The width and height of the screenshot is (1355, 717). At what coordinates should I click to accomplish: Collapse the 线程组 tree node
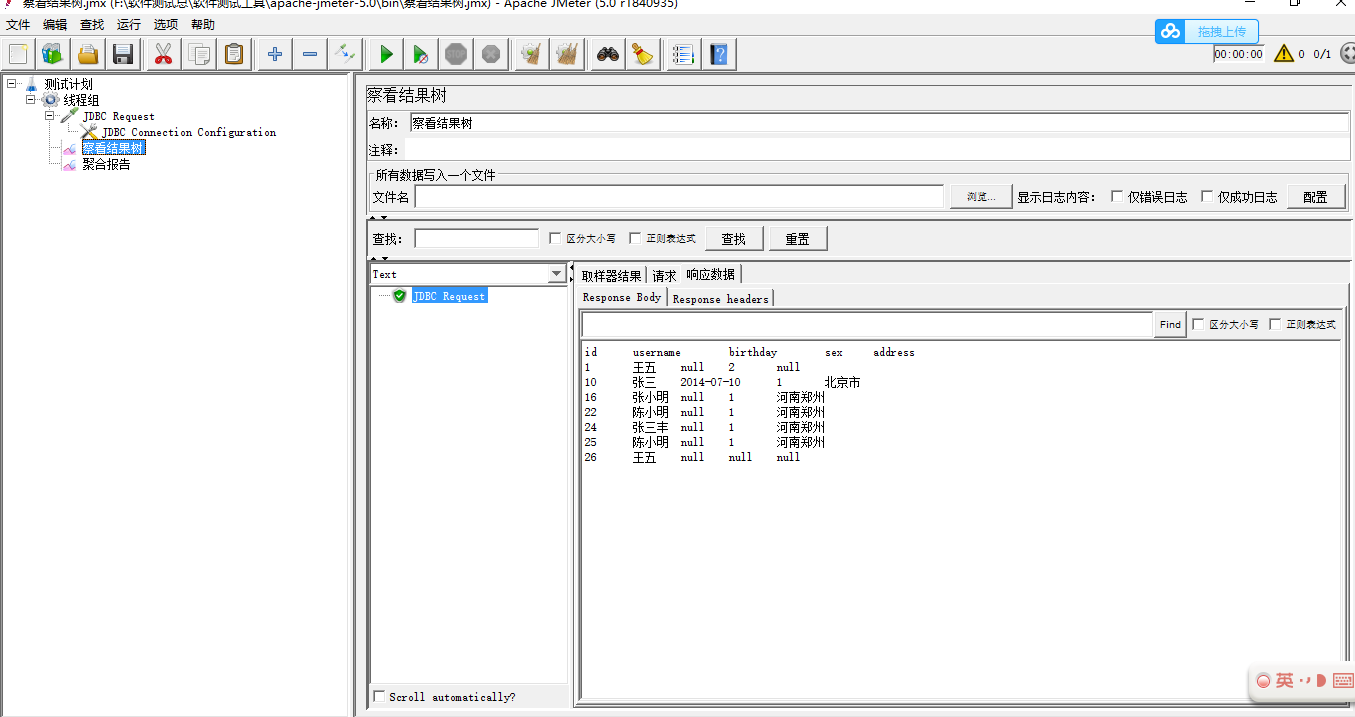[x=31, y=99]
